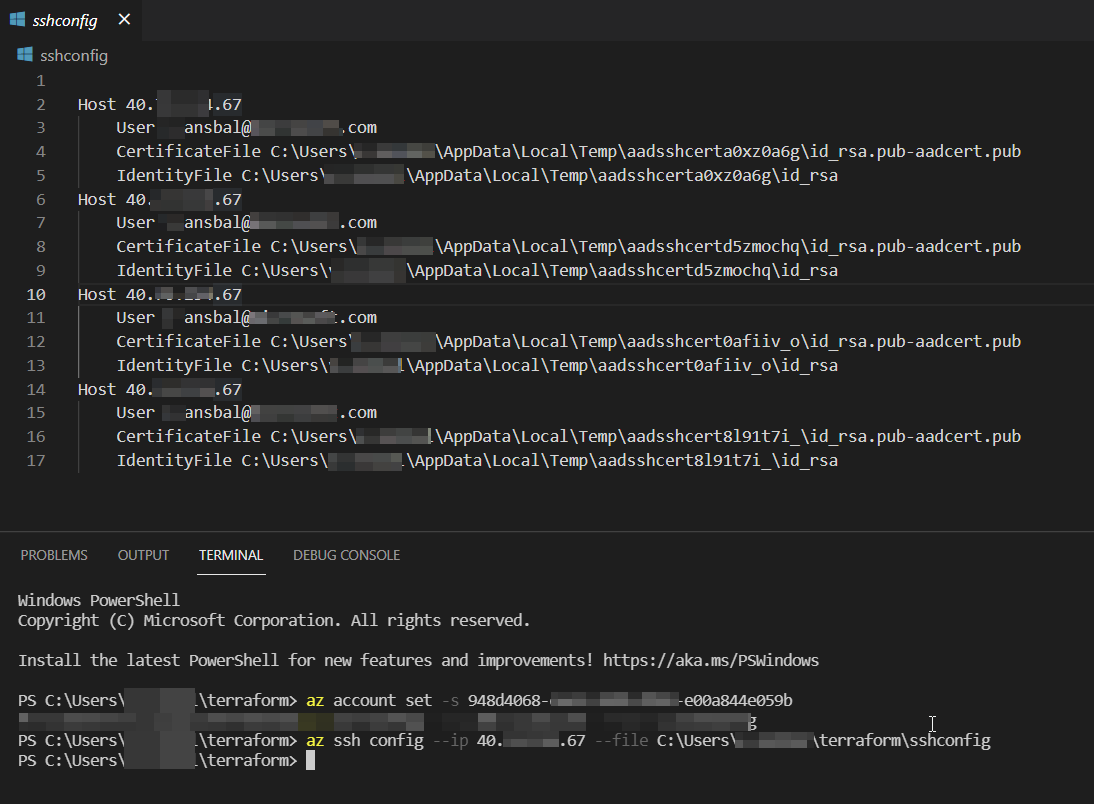Click User keyword on line 11

click(x=135, y=317)
